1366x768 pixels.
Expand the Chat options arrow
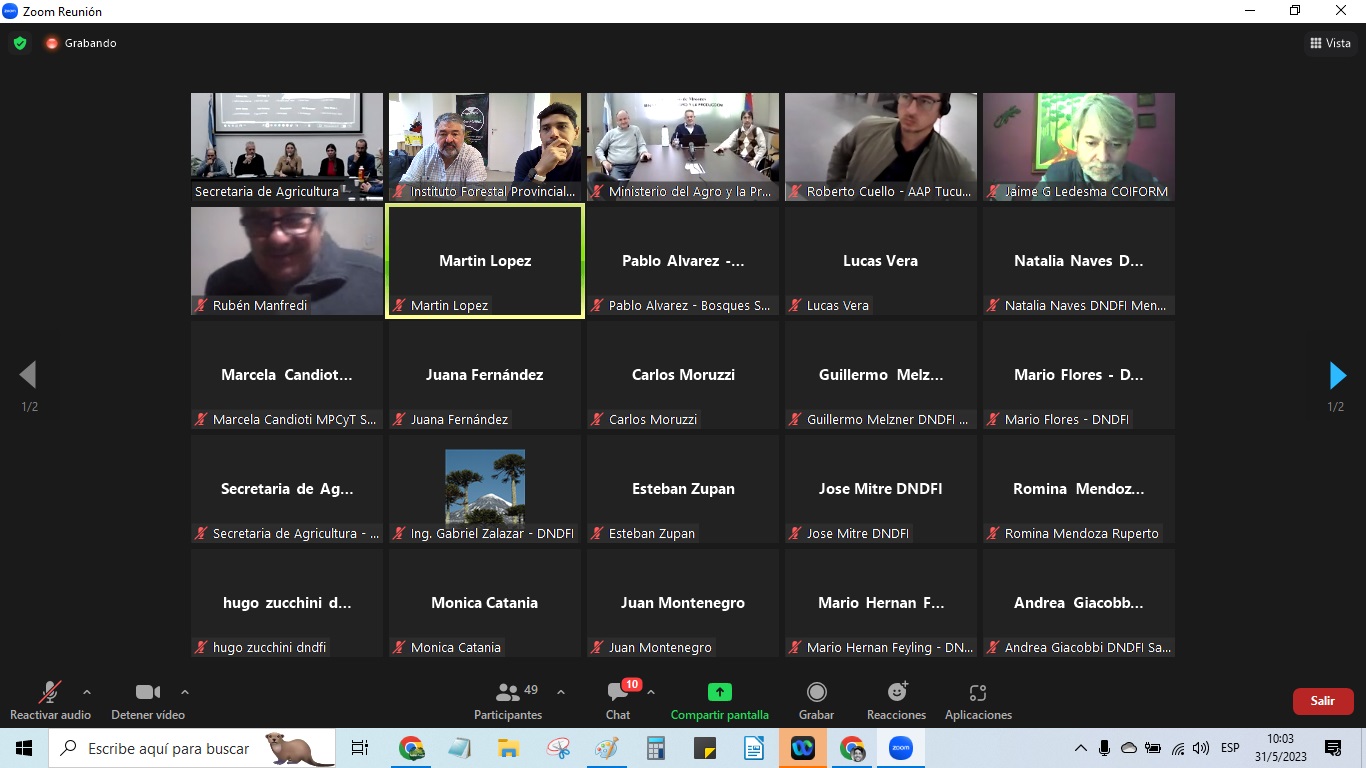651,692
